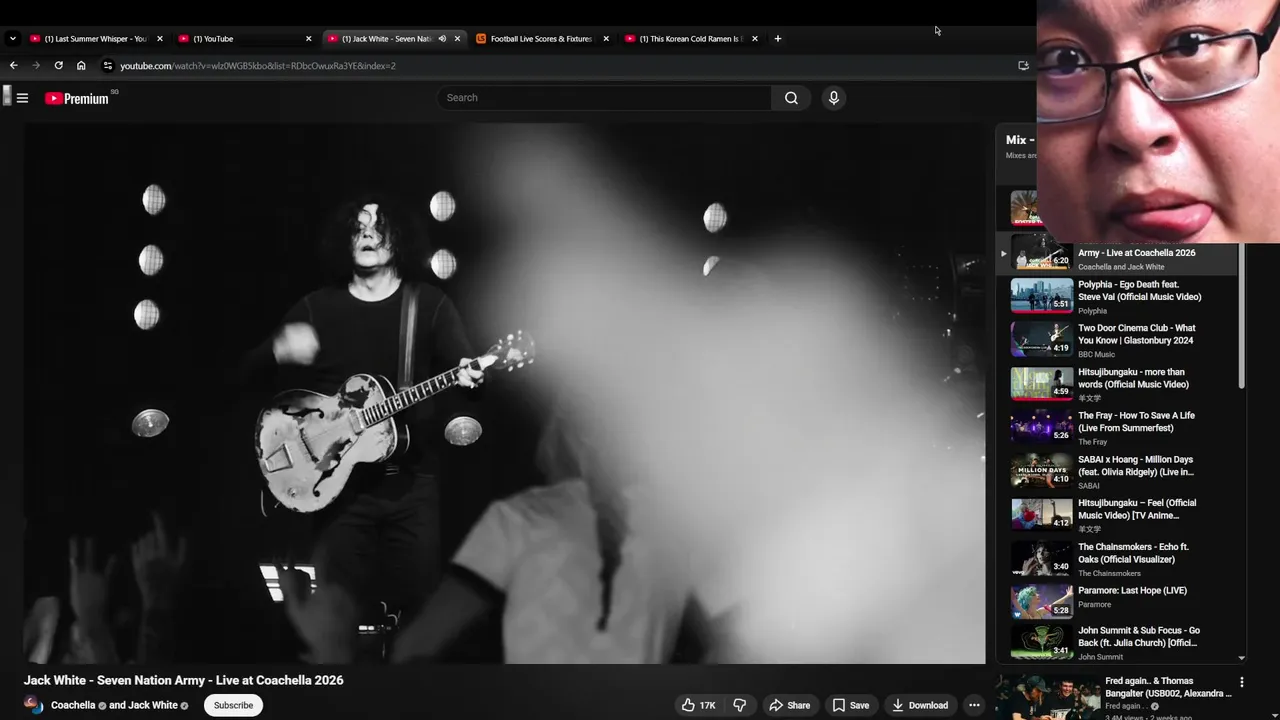Play The Chainsmokers - Echo ft. Oaks

[x=1133, y=553]
